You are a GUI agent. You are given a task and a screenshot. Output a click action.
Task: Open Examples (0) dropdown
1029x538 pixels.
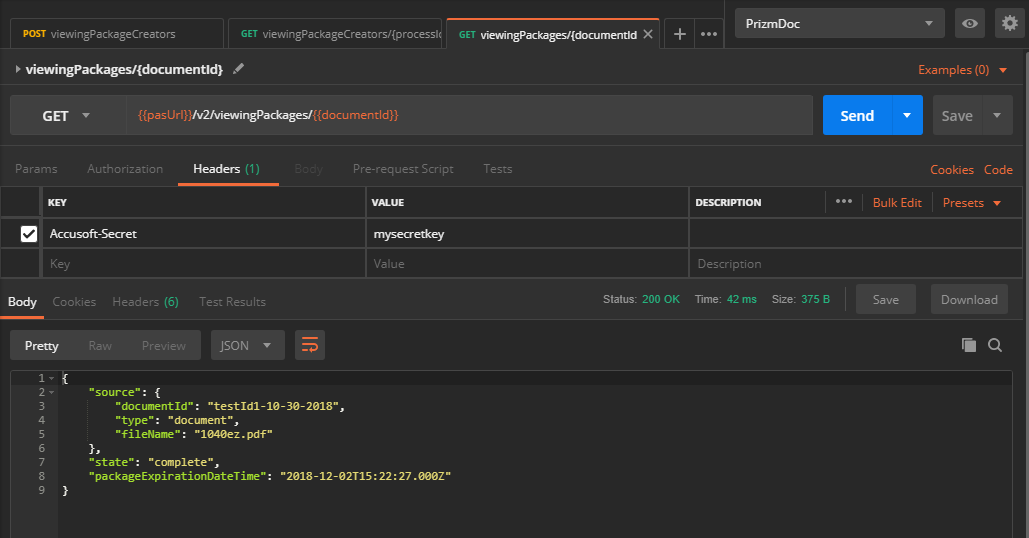click(962, 70)
